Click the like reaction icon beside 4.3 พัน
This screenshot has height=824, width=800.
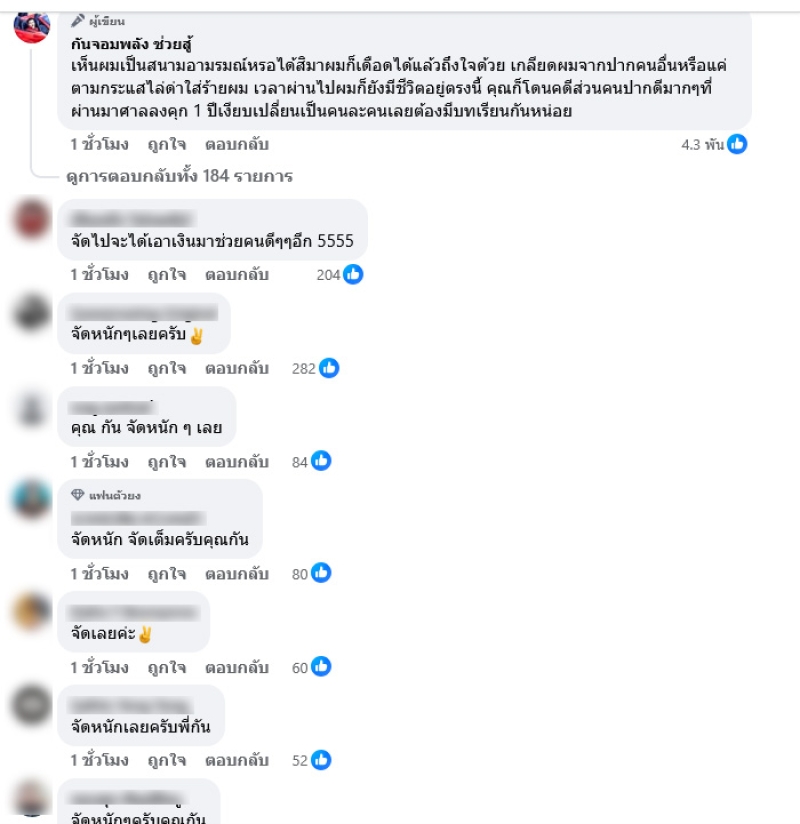[737, 144]
